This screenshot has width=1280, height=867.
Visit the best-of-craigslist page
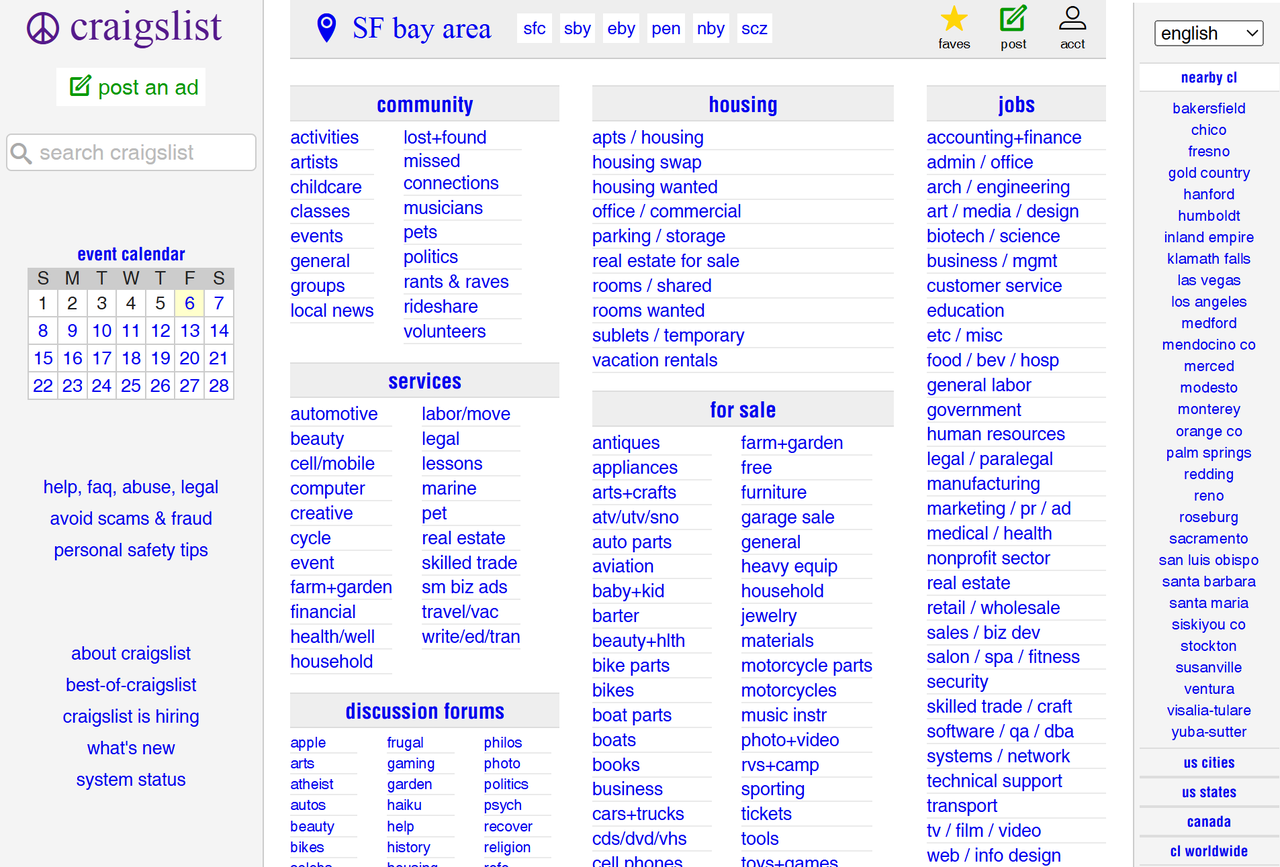pos(130,684)
